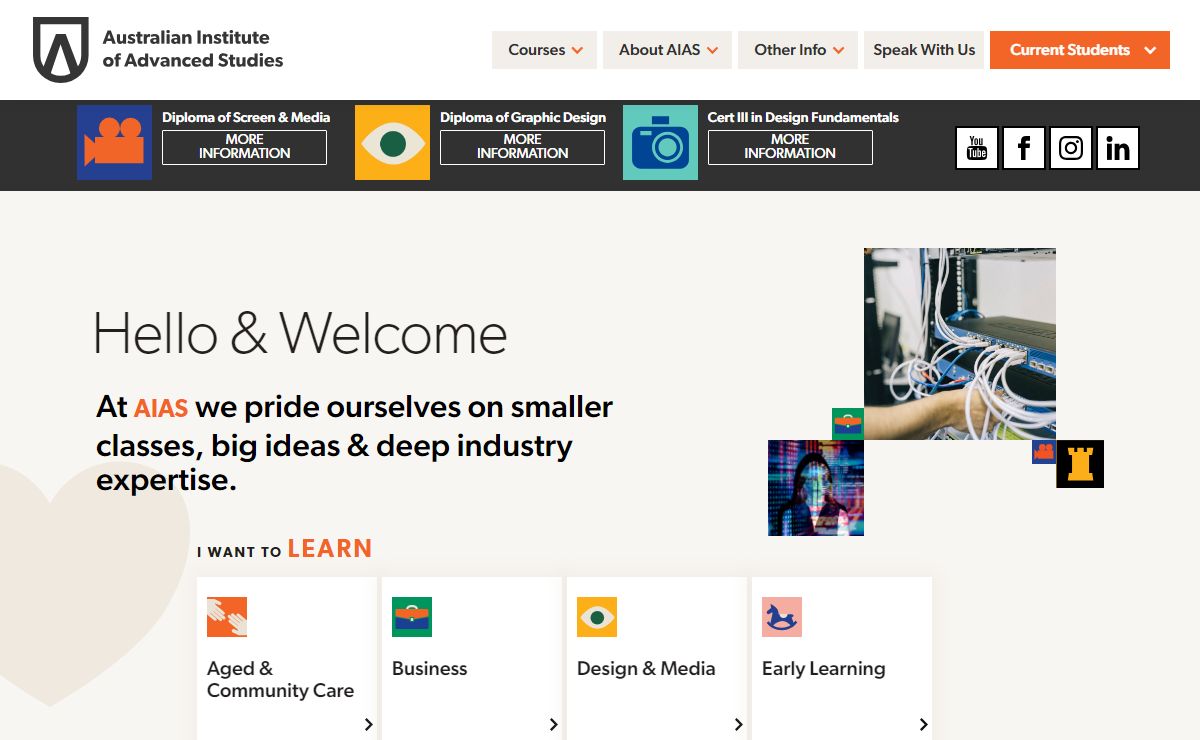Select the Early Learning card title
The height and width of the screenshot is (740, 1200).
click(823, 668)
